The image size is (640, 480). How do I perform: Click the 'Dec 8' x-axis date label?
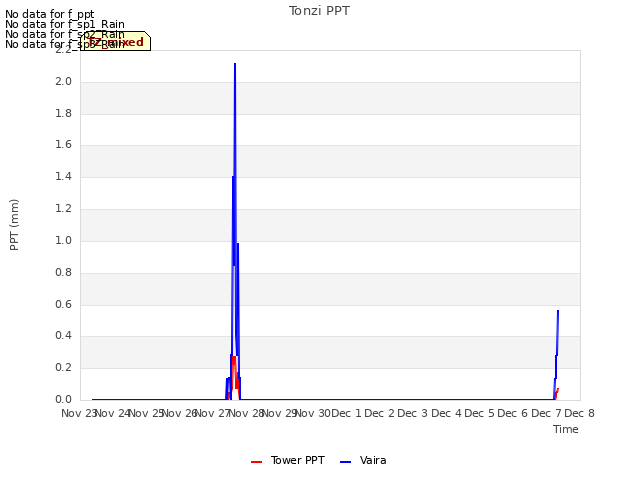580,413
